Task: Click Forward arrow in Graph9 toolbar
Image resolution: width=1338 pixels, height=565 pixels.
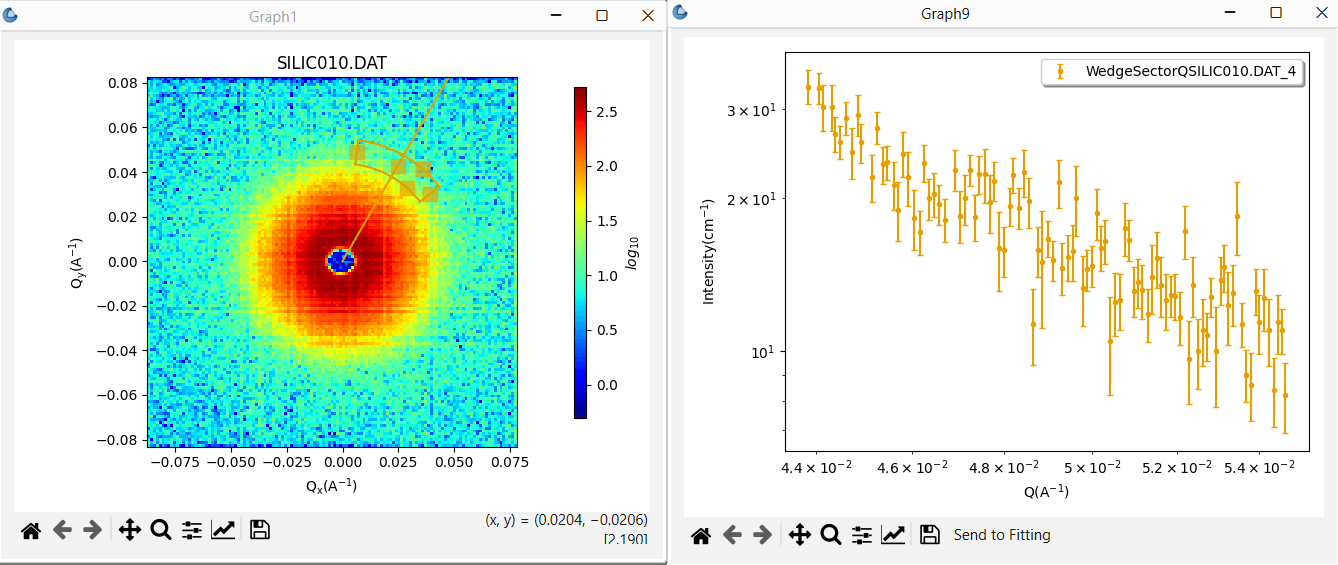Action: tap(762, 536)
